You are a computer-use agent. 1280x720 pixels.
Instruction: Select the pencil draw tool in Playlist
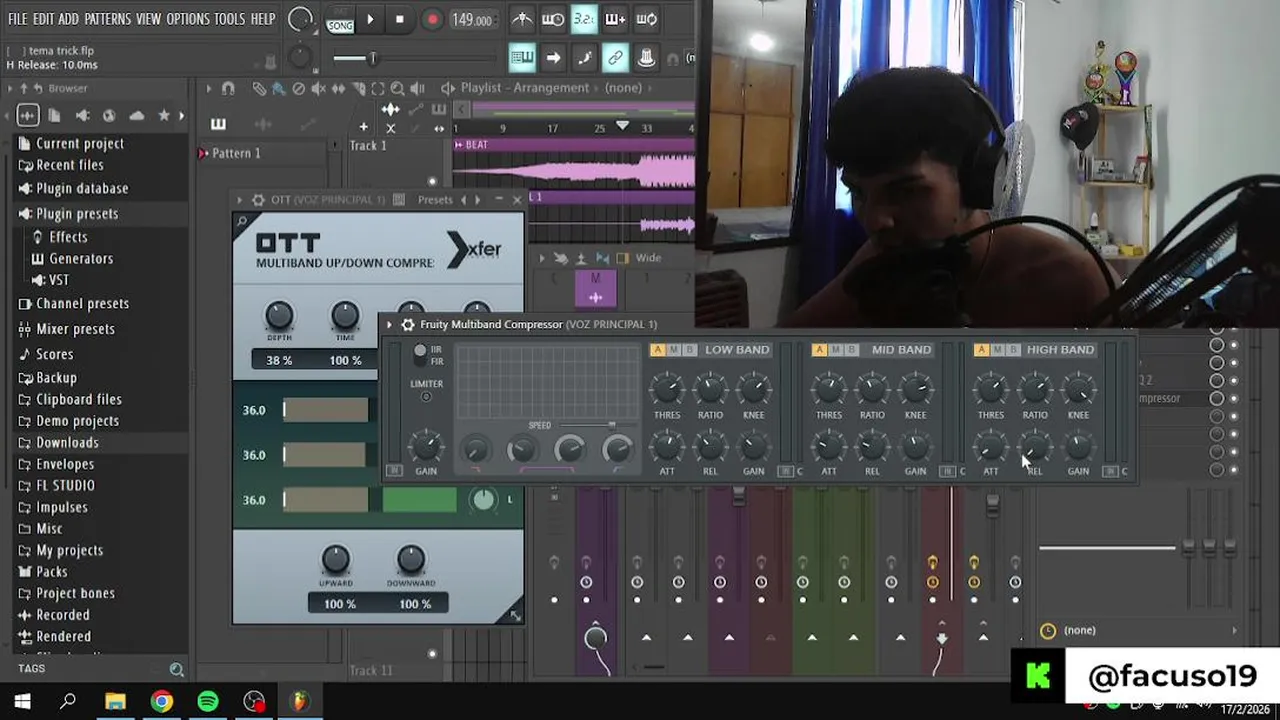259,88
